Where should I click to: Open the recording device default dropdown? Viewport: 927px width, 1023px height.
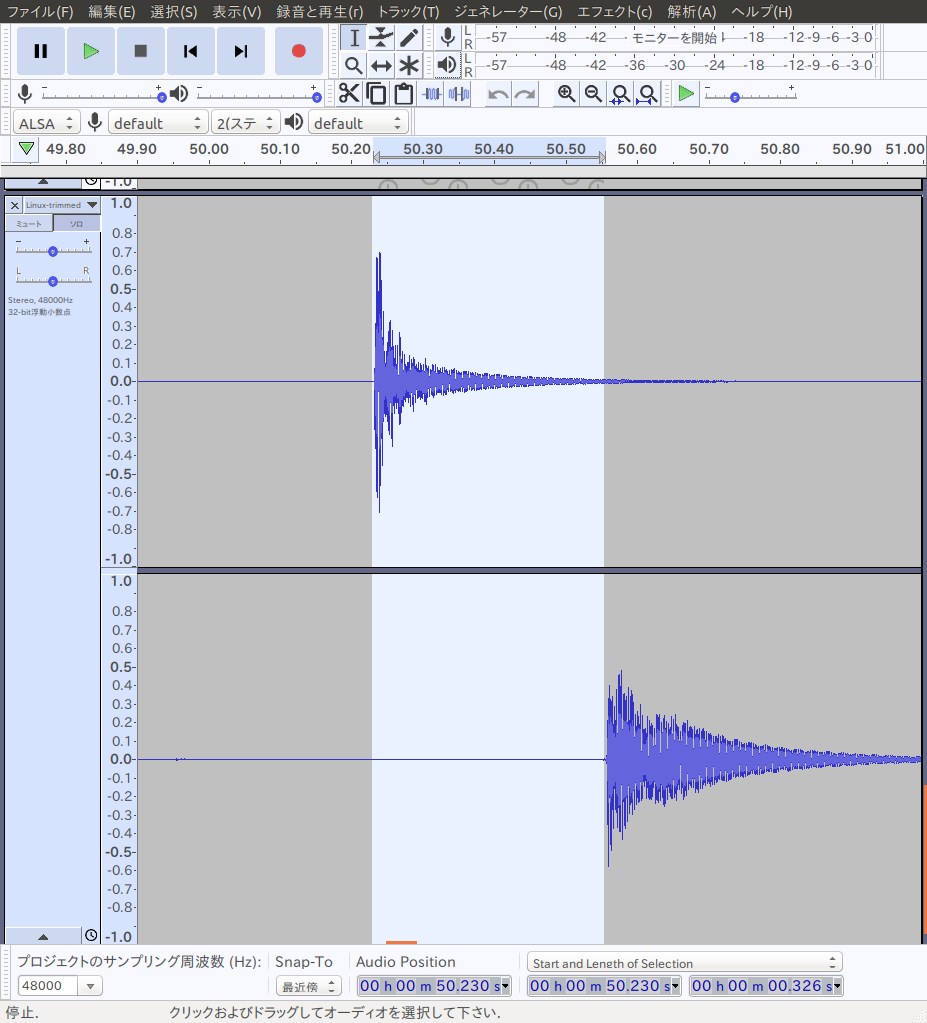(x=158, y=123)
